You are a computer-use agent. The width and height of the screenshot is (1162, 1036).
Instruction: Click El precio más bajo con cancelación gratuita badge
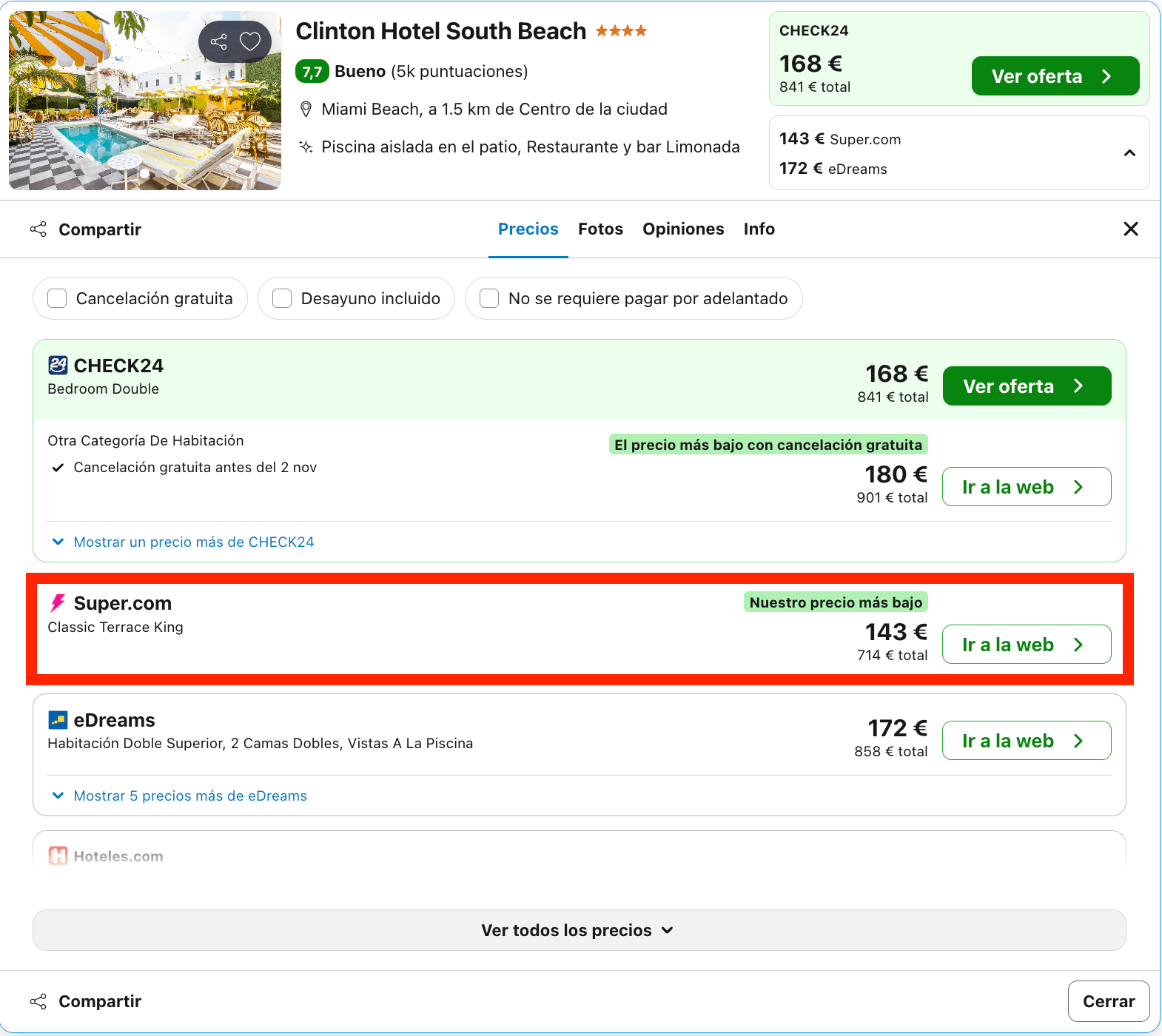tap(768, 445)
